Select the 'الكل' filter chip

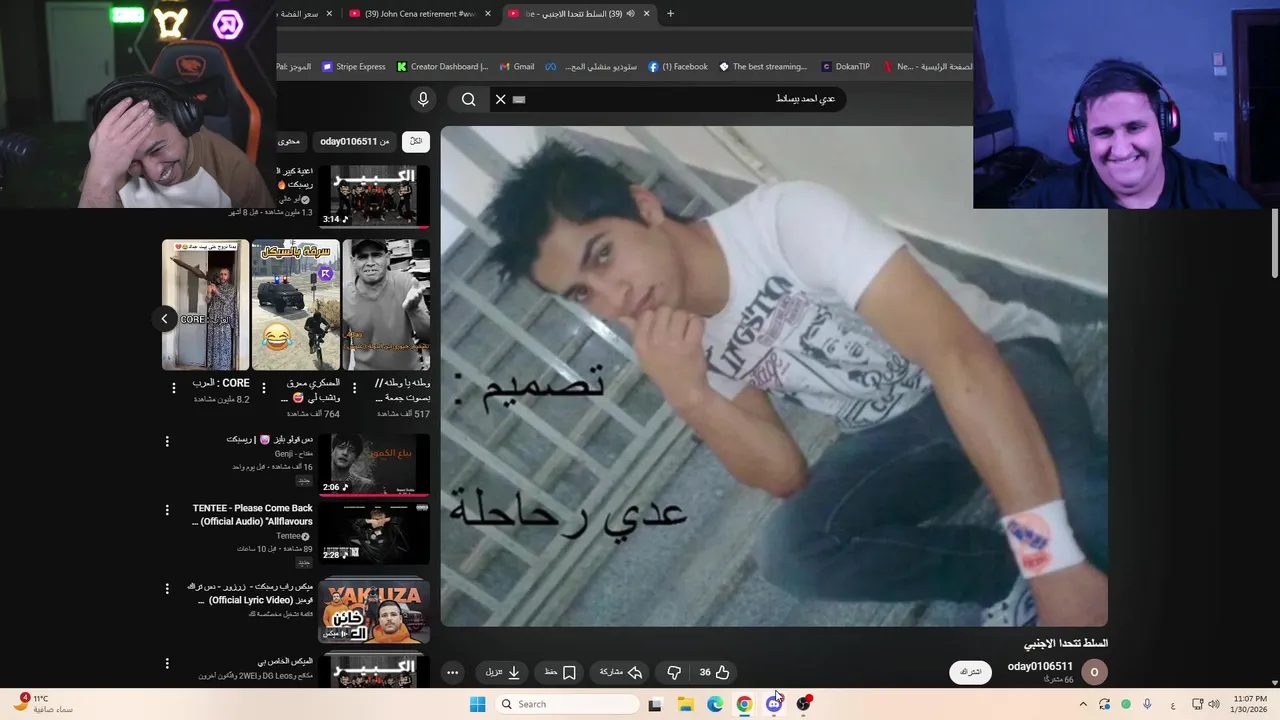pos(416,142)
